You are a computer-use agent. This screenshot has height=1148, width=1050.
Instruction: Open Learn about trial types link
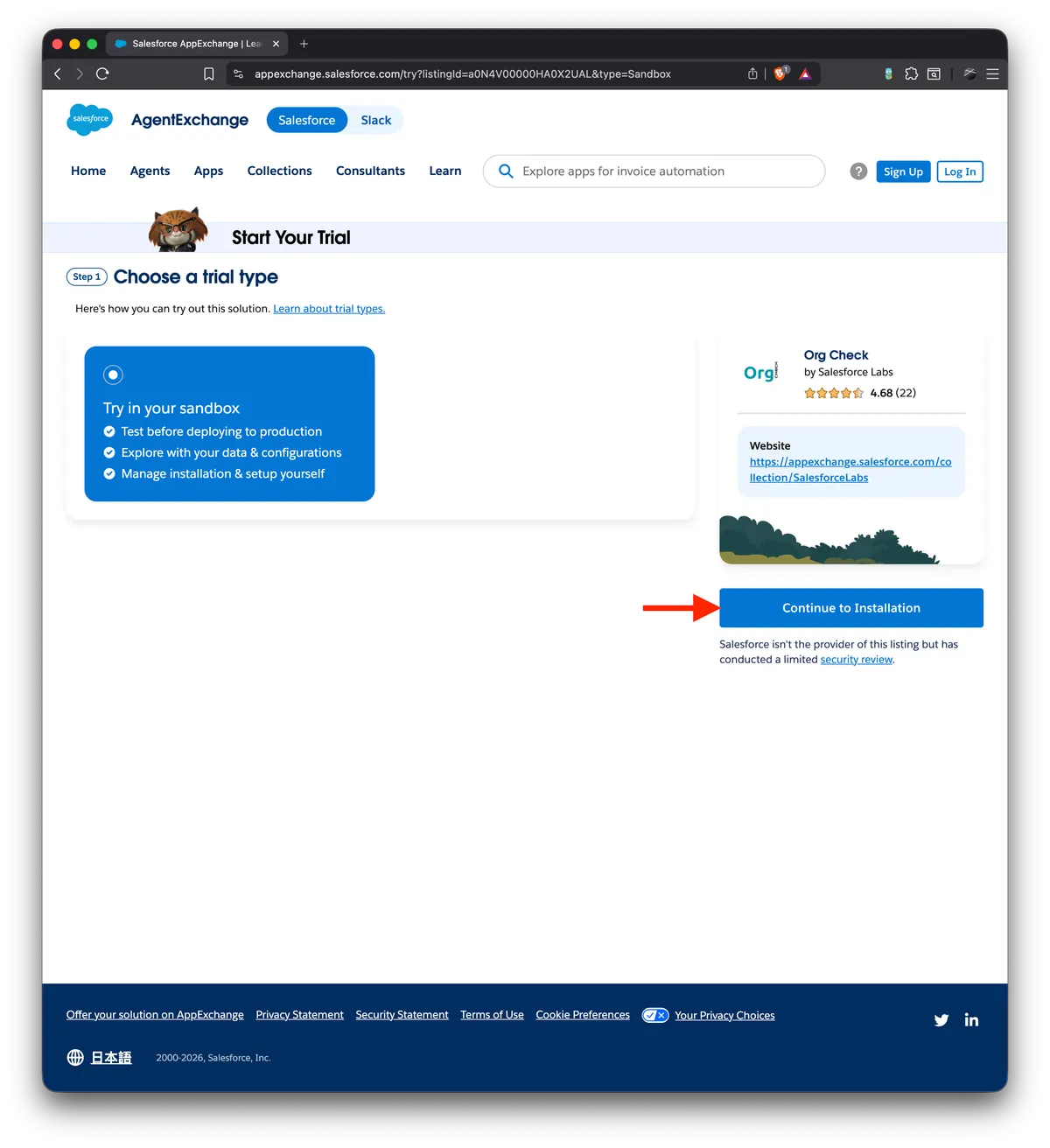[329, 309]
